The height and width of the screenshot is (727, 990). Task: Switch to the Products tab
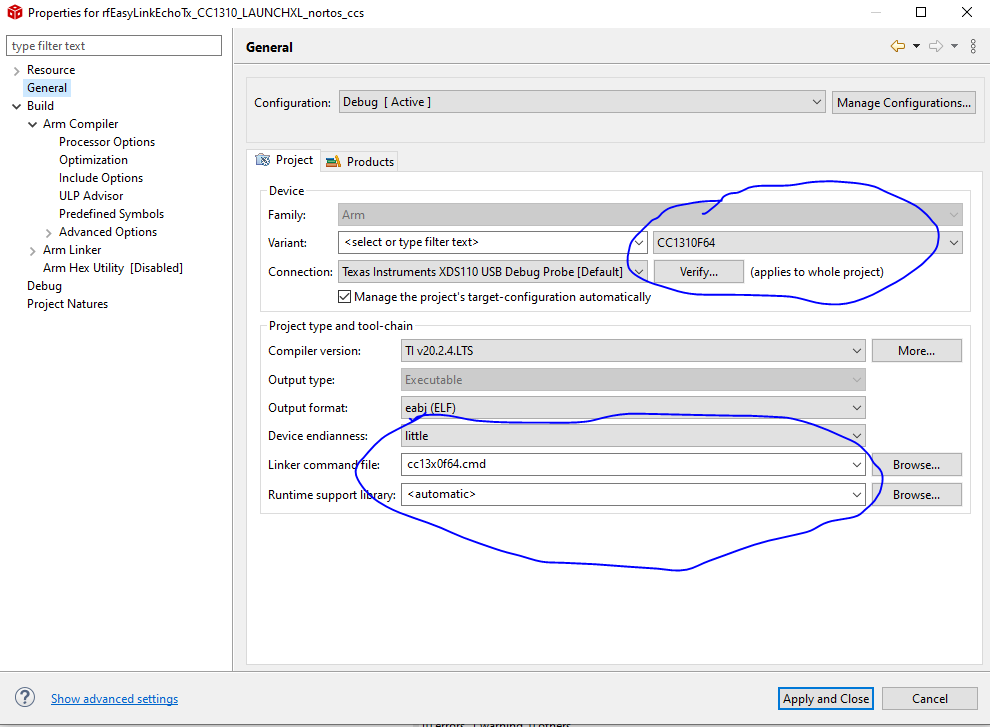[x=360, y=162]
